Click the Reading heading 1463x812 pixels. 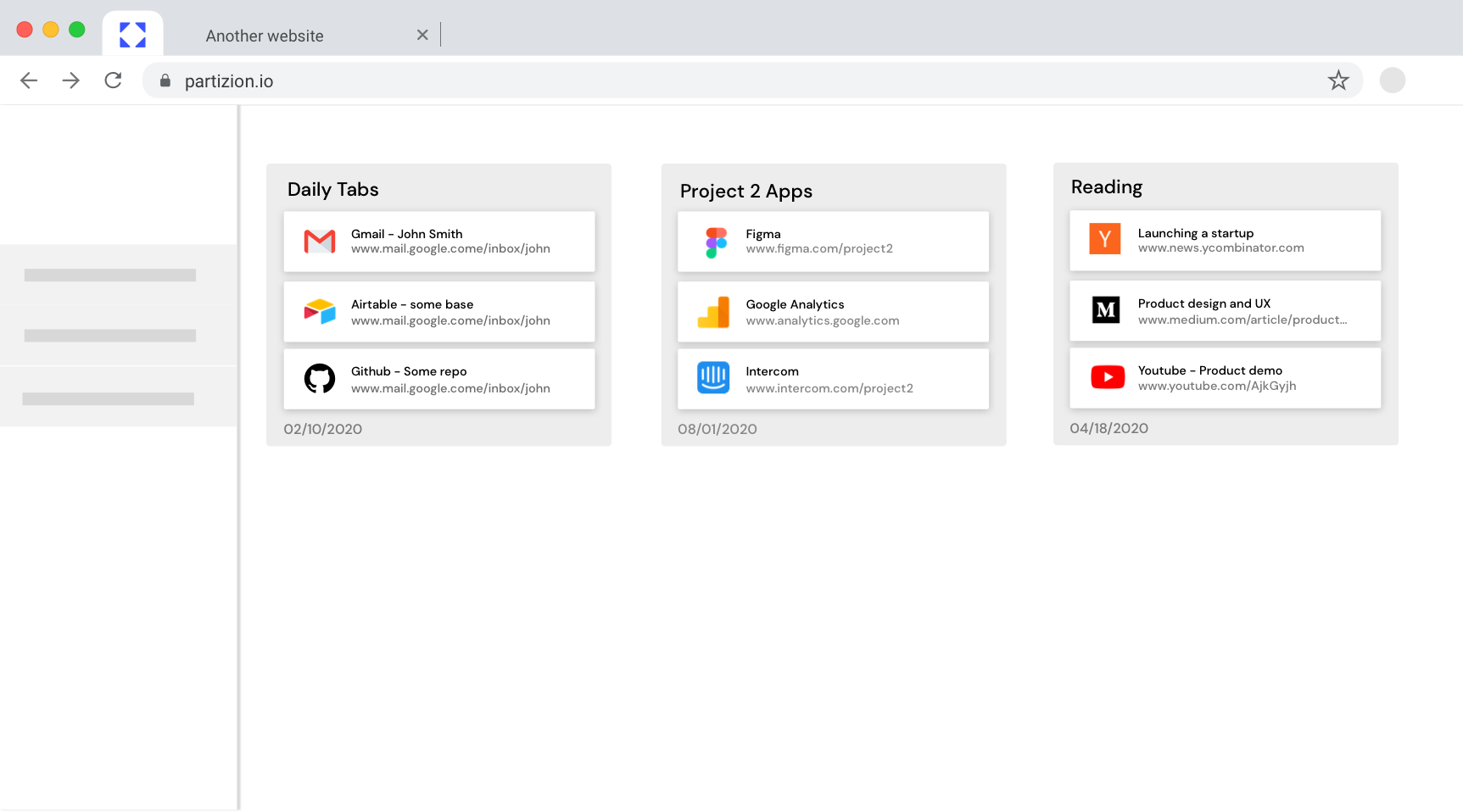tap(1107, 187)
